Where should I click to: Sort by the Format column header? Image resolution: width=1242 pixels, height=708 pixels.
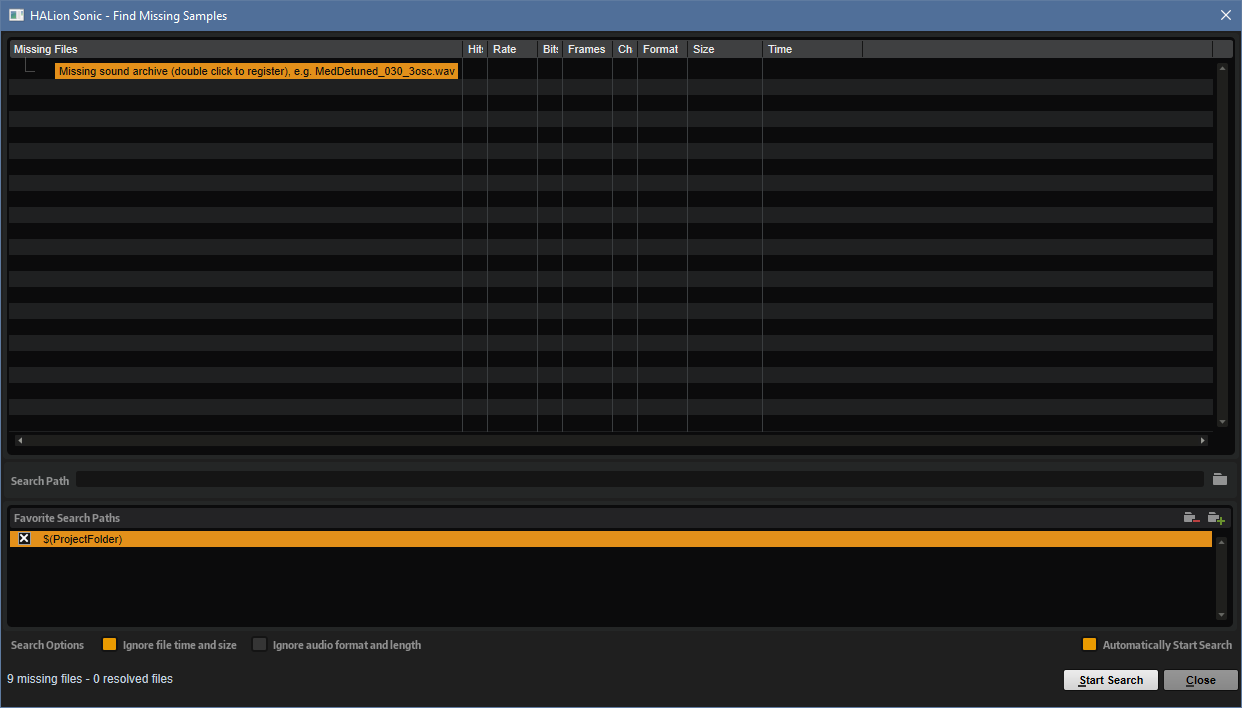[662, 49]
